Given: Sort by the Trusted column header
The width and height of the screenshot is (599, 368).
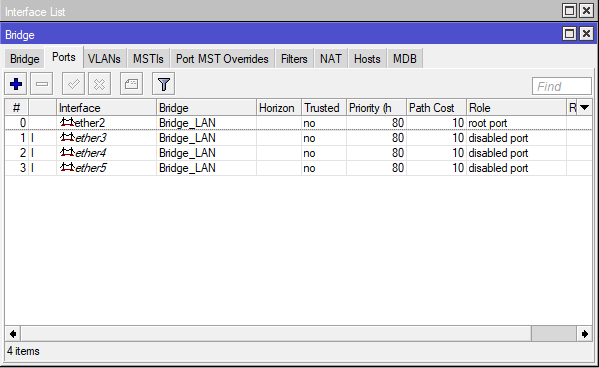Looking at the screenshot, I should 324,108.
